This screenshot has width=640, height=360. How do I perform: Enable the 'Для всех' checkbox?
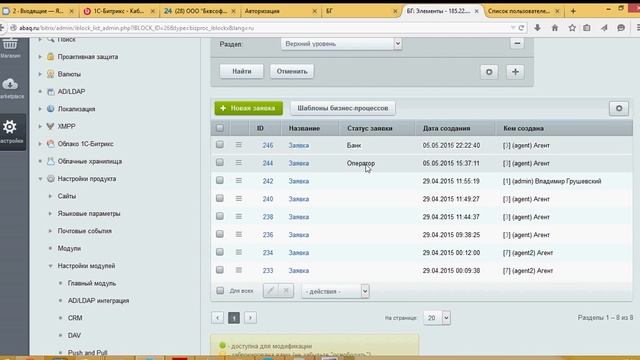pyautogui.click(x=220, y=291)
